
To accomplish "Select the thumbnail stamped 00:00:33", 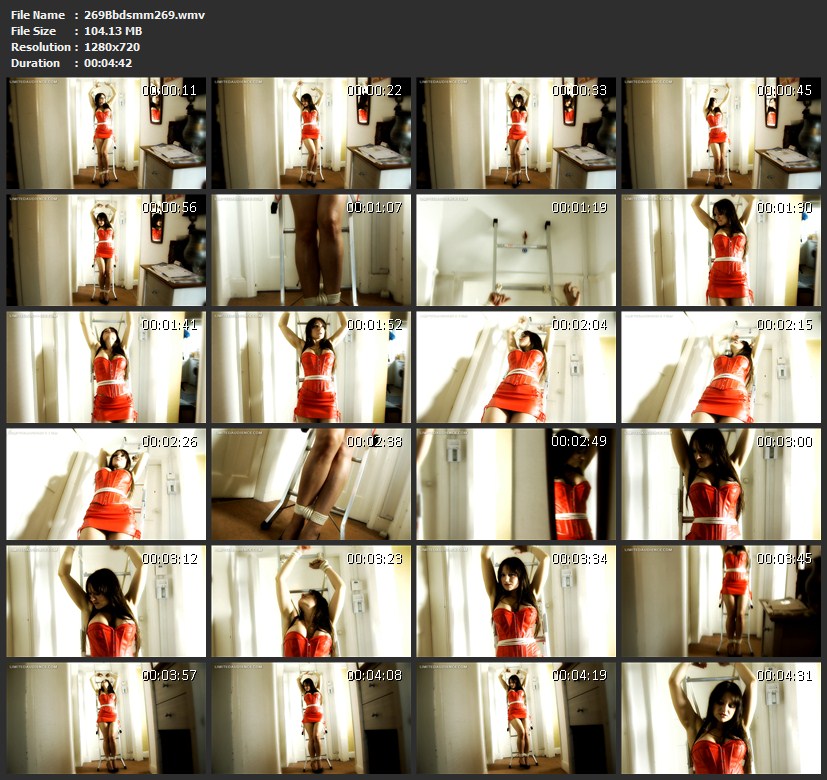I will point(516,133).
